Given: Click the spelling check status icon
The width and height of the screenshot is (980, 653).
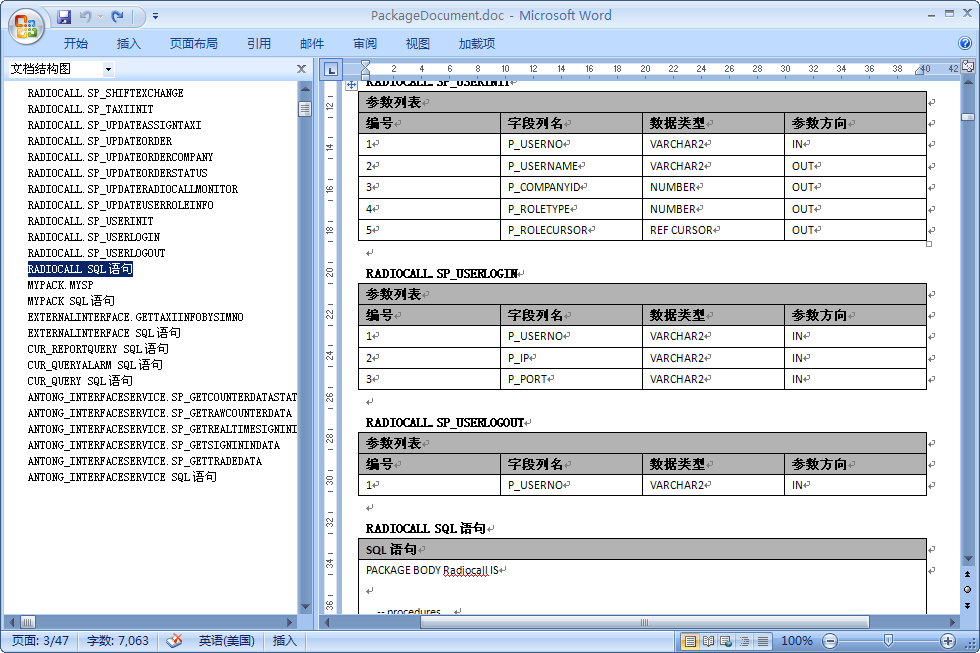Looking at the screenshot, I should coord(174,641).
